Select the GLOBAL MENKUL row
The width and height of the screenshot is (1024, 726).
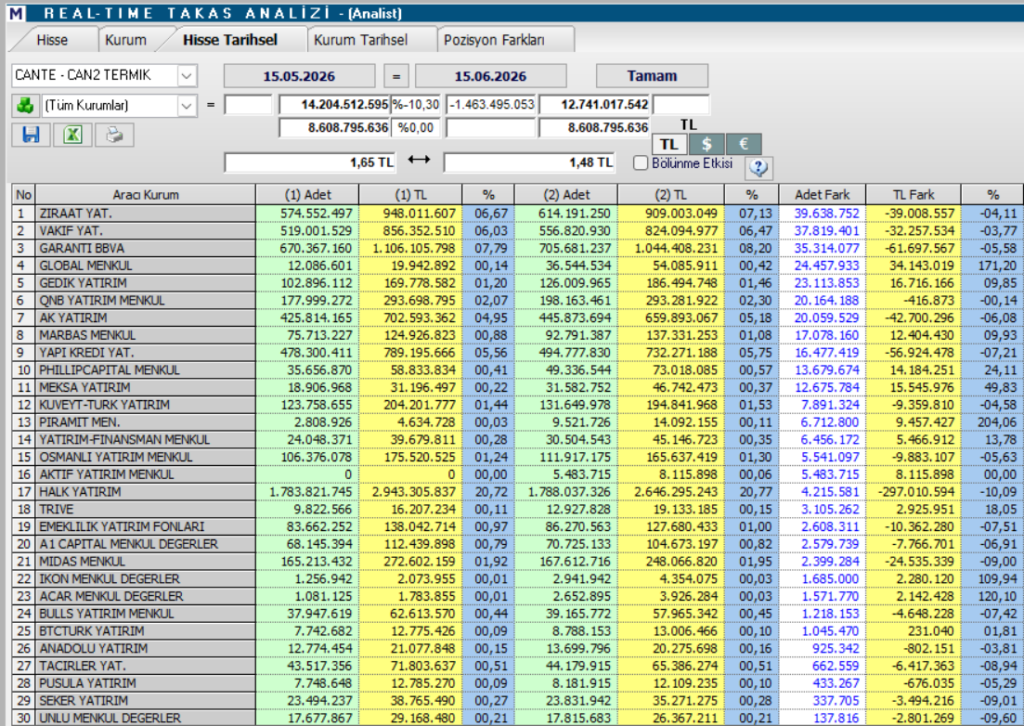pos(517,266)
